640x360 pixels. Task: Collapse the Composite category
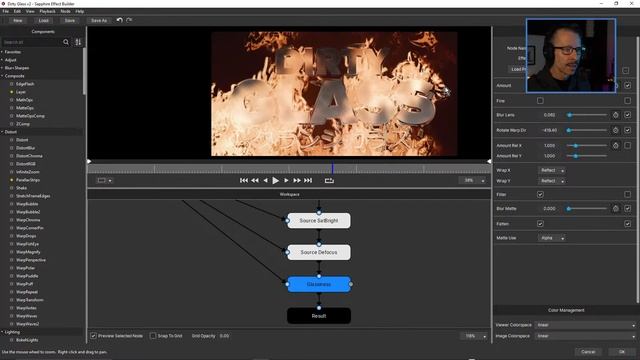tap(2, 76)
